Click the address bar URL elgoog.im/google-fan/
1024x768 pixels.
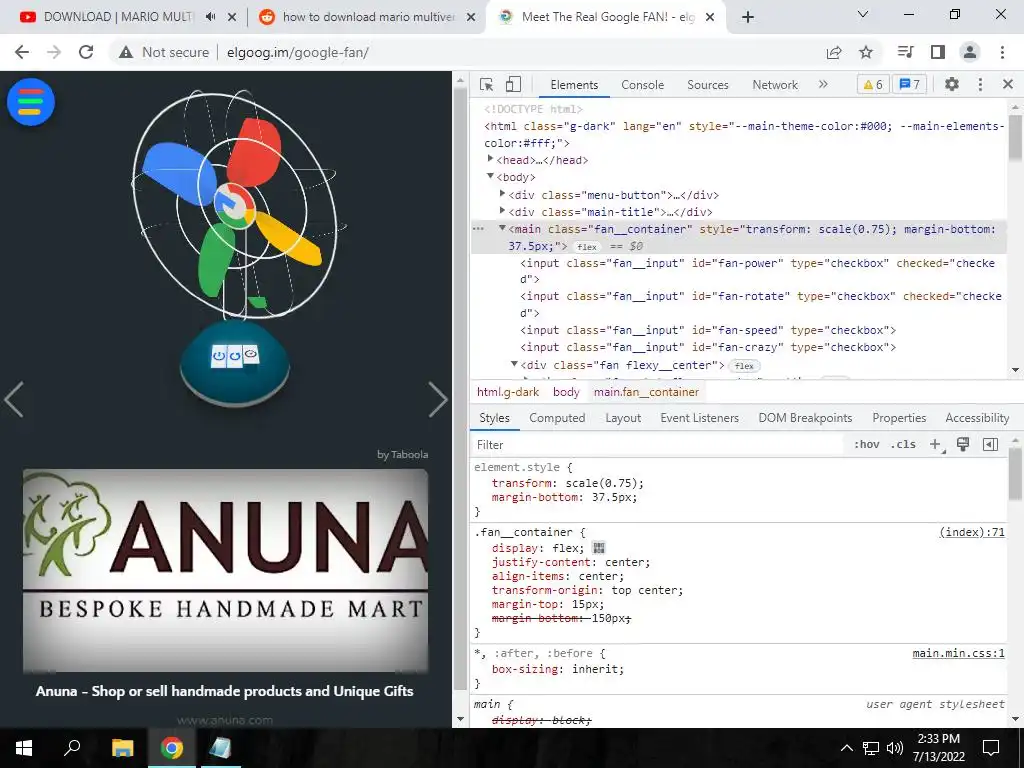click(298, 52)
